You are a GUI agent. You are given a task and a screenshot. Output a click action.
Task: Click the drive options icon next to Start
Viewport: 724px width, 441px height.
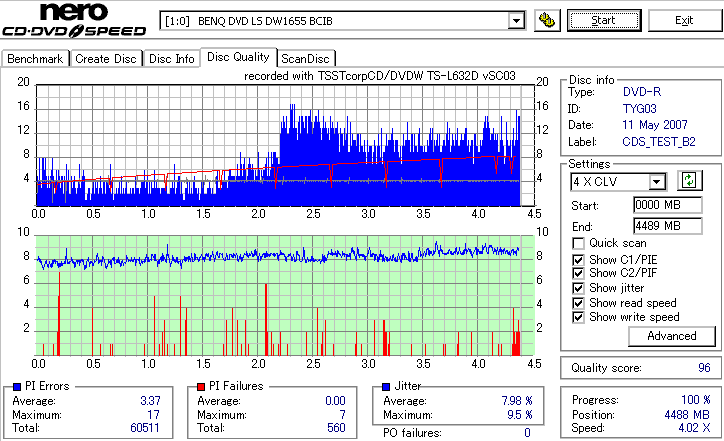pos(547,20)
